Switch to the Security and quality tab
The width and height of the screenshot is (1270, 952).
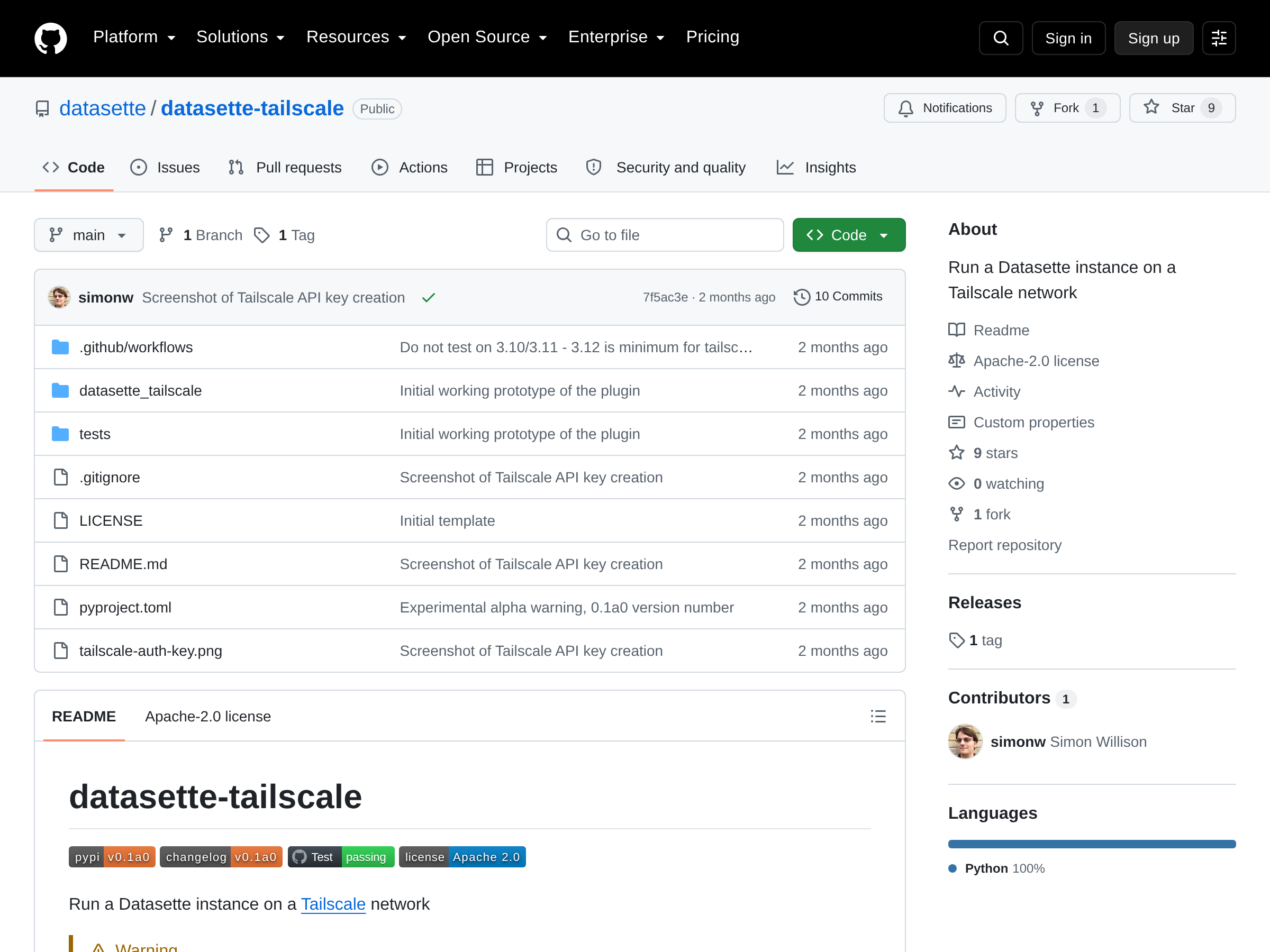(666, 168)
